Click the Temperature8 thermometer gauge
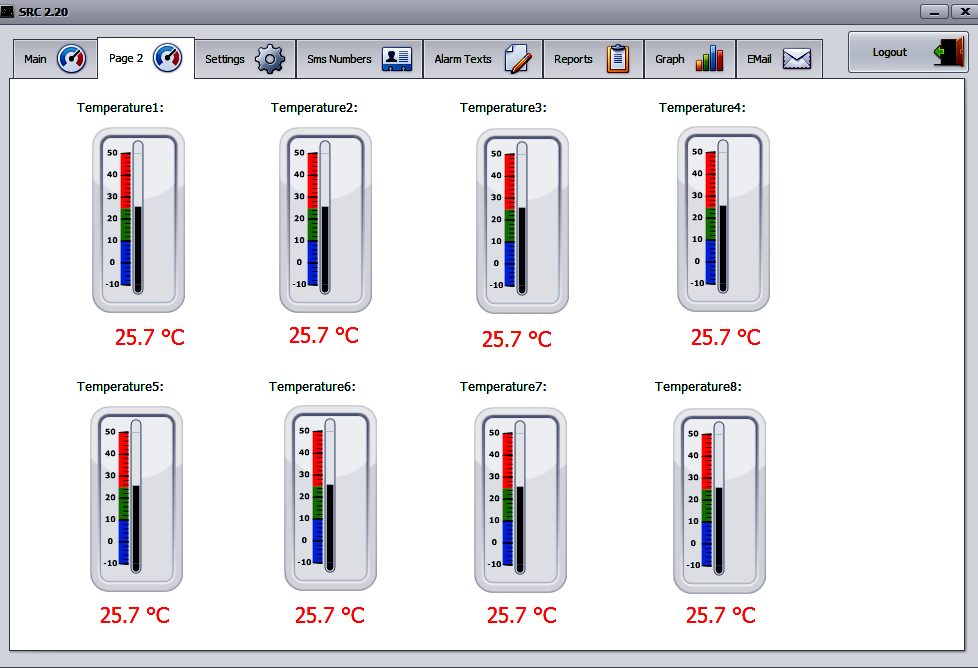This screenshot has height=668, width=978. (x=719, y=500)
